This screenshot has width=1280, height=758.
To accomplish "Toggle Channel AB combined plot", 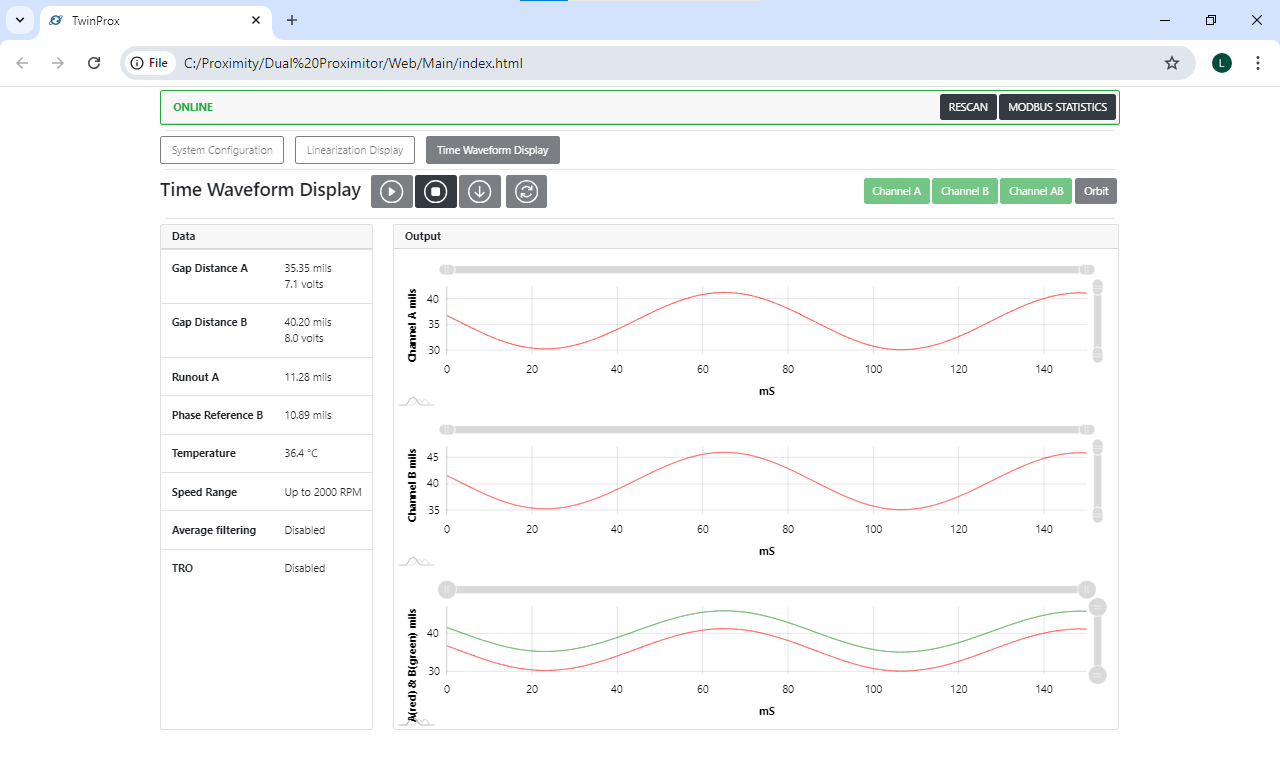I will (1036, 191).
